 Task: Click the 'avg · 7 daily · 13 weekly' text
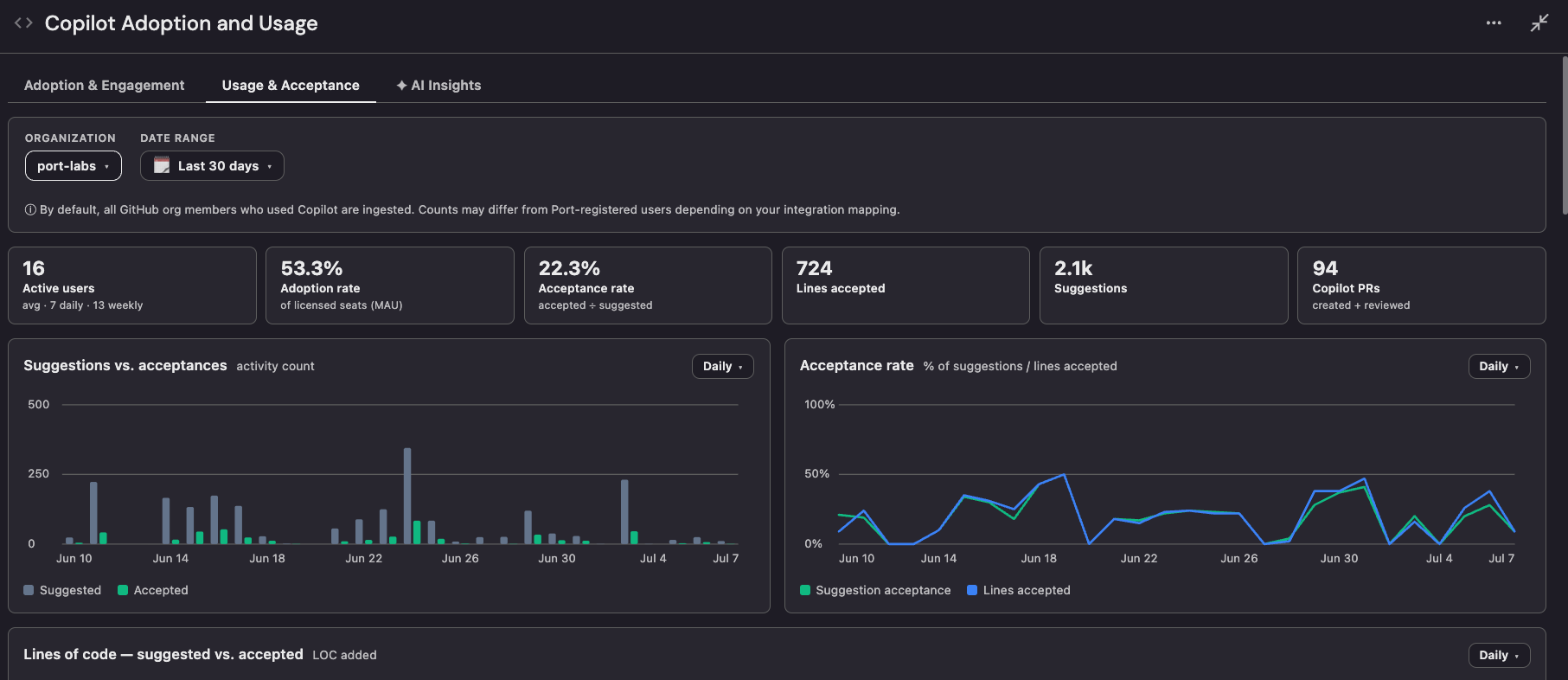83,305
